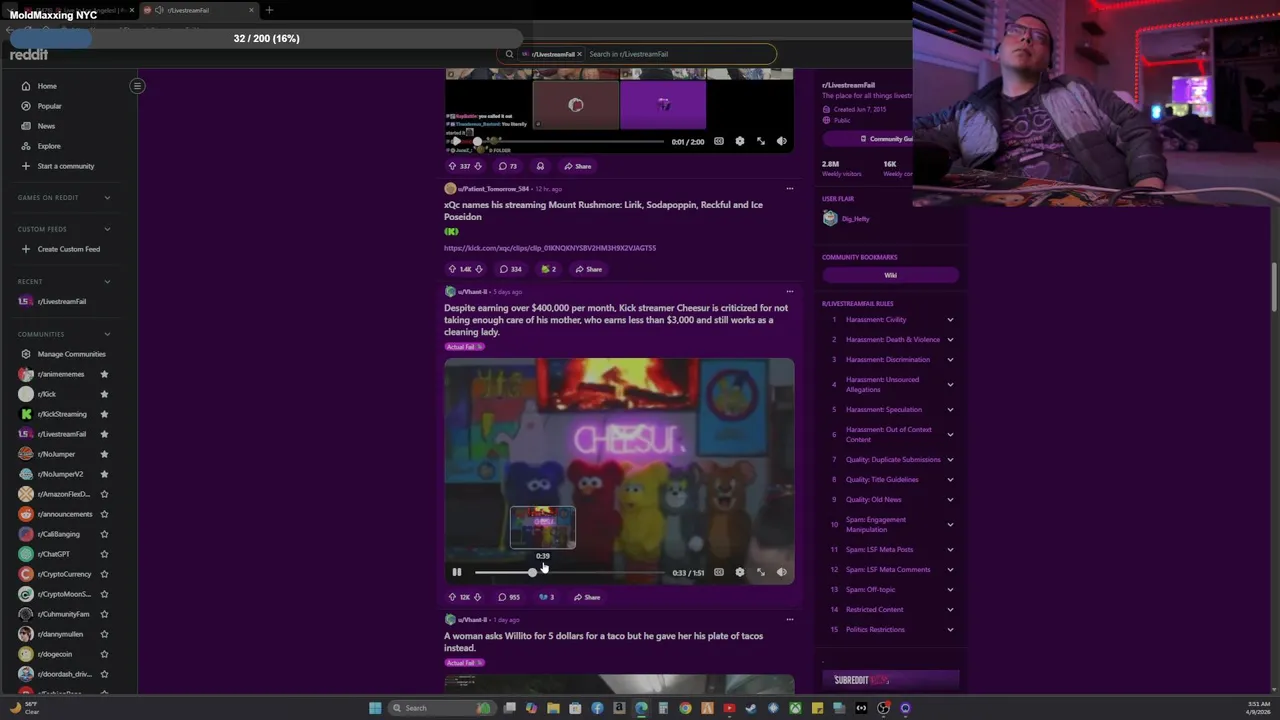
Task: Open the Wiki community bookmark
Action: click(x=890, y=275)
